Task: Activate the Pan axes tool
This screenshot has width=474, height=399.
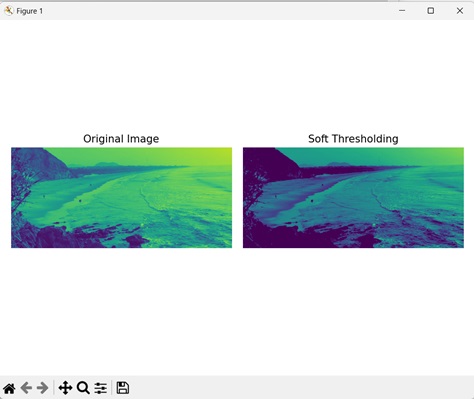Action: point(65,388)
